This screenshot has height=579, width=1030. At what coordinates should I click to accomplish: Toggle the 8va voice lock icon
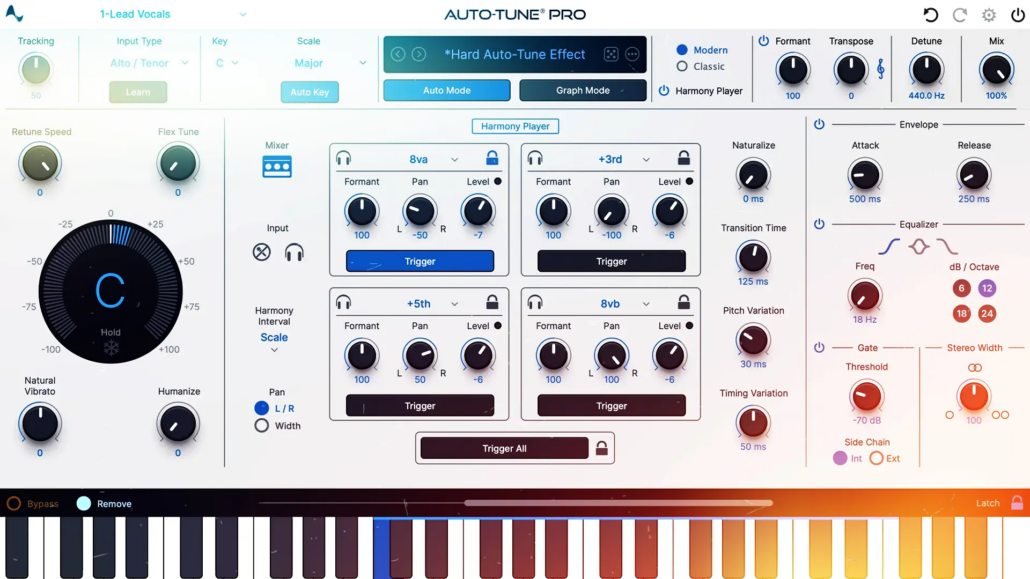click(x=492, y=158)
